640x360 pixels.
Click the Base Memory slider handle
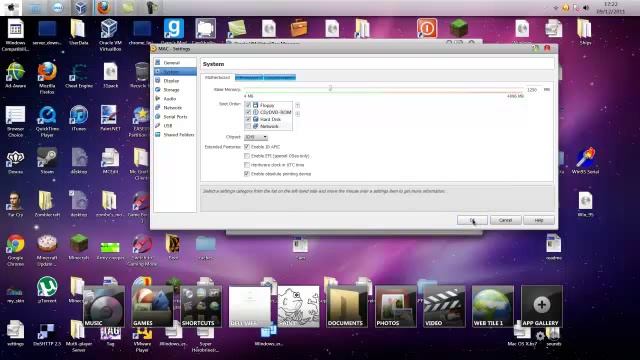tap(331, 88)
